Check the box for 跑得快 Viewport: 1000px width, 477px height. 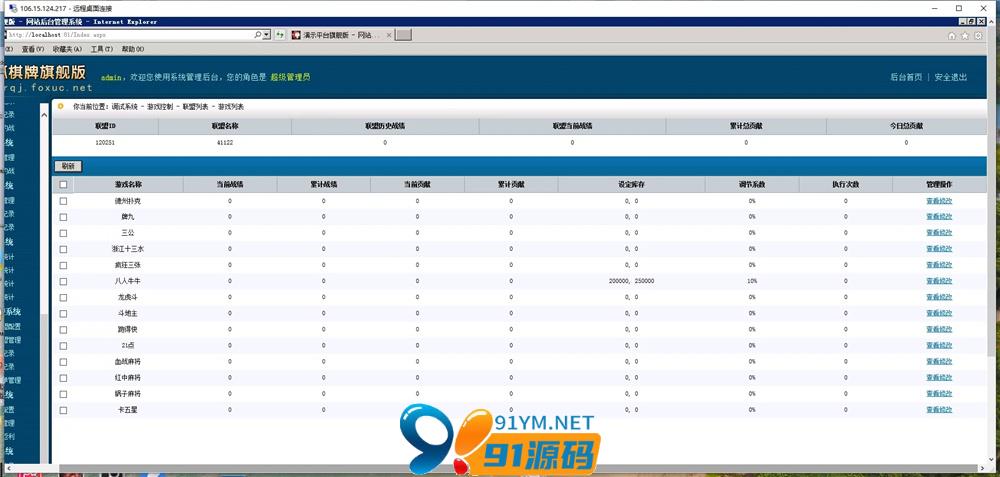click(x=62, y=329)
